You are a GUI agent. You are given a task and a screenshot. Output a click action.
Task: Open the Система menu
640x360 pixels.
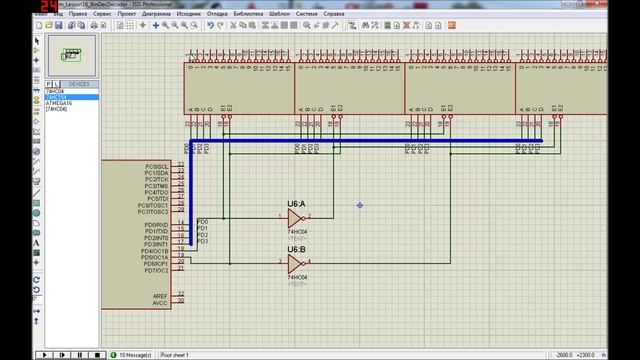tap(307, 14)
